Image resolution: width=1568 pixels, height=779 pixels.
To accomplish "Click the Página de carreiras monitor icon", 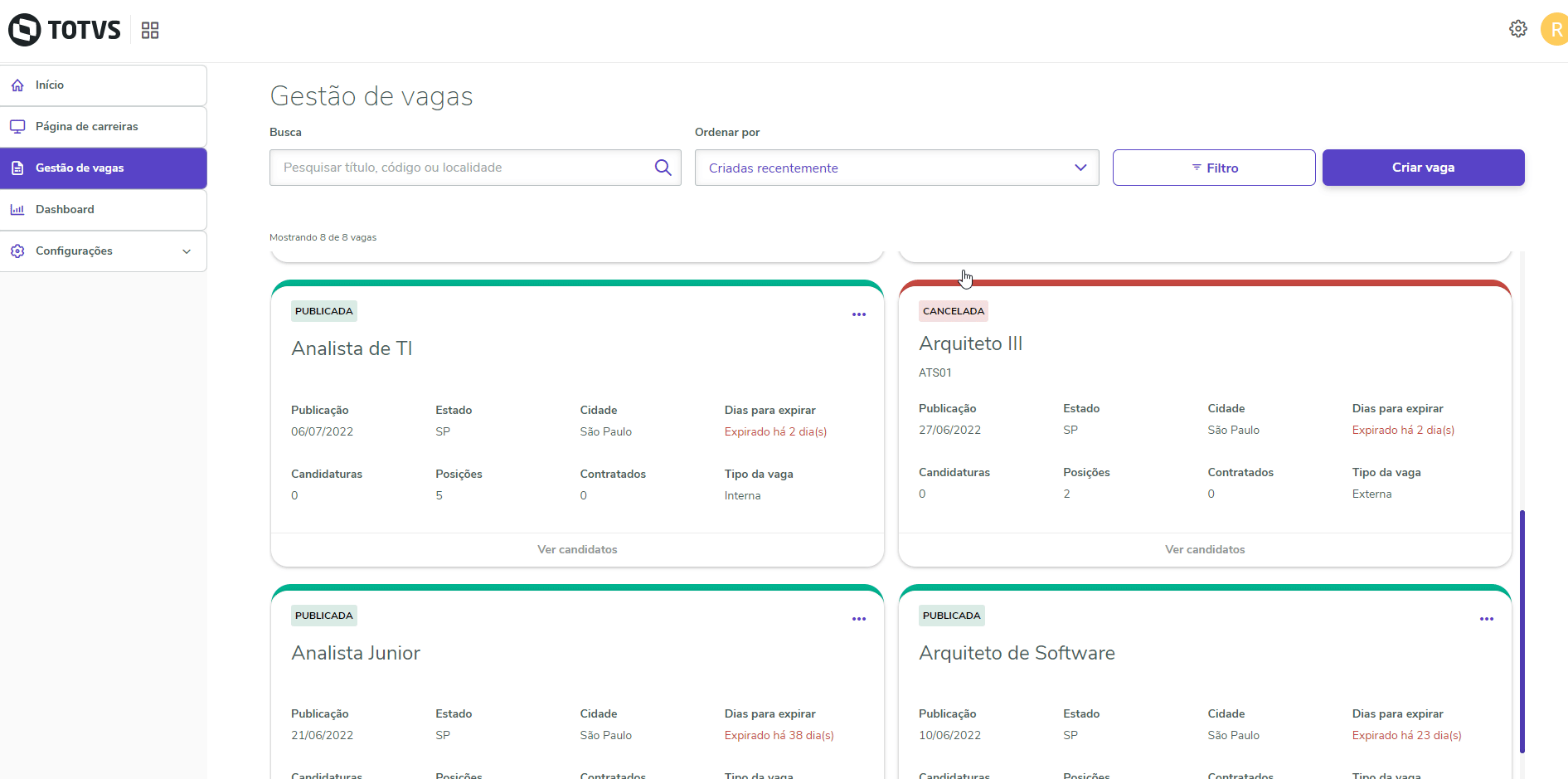I will tap(17, 127).
